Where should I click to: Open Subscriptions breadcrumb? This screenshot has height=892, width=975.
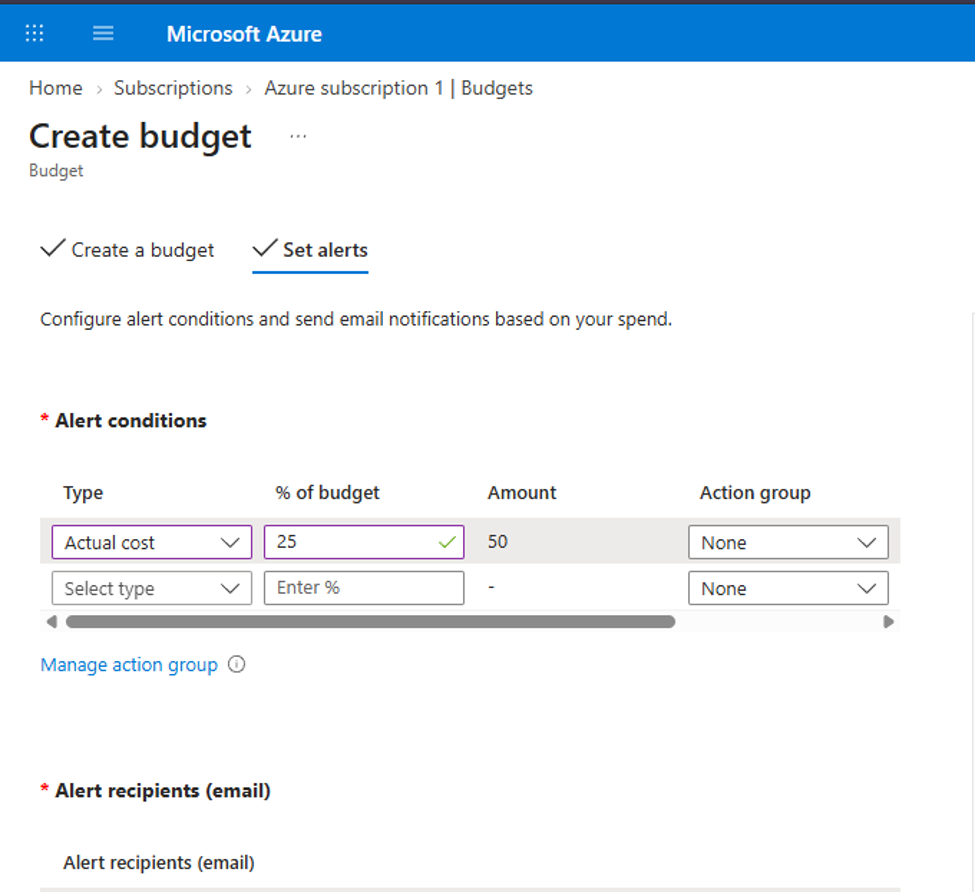coord(173,88)
